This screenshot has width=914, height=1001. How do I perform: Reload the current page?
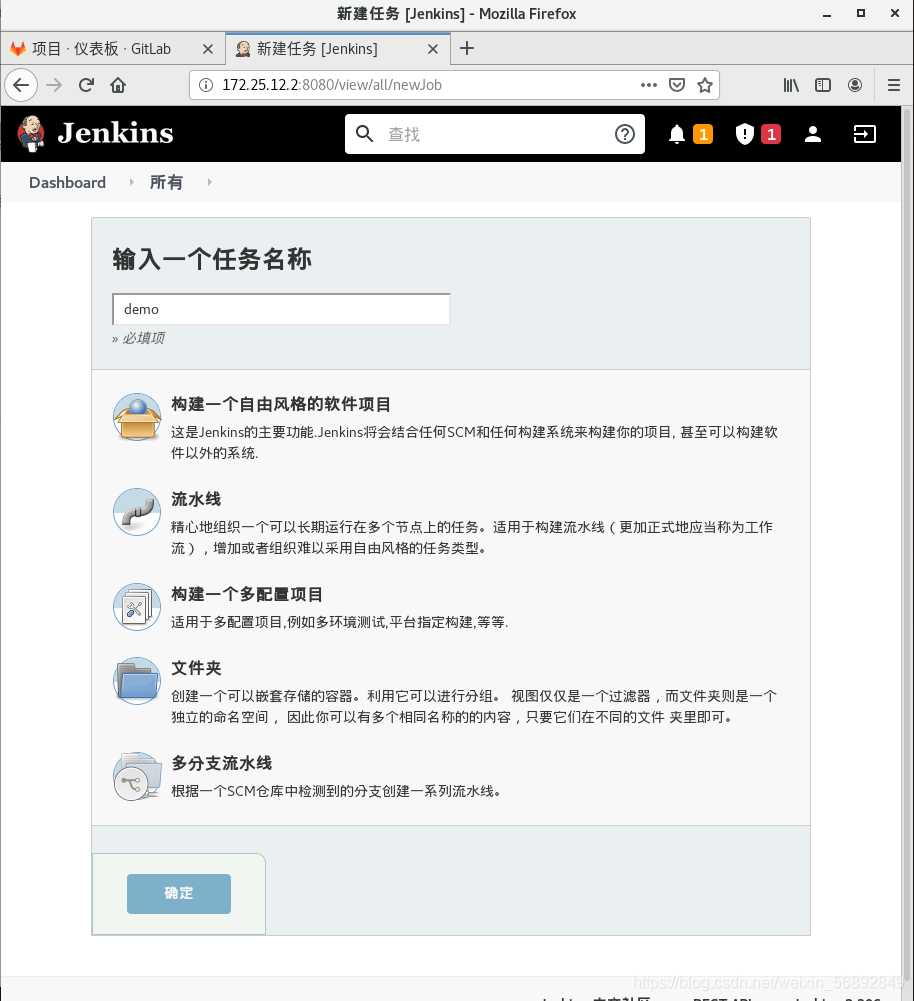pyautogui.click(x=86, y=85)
